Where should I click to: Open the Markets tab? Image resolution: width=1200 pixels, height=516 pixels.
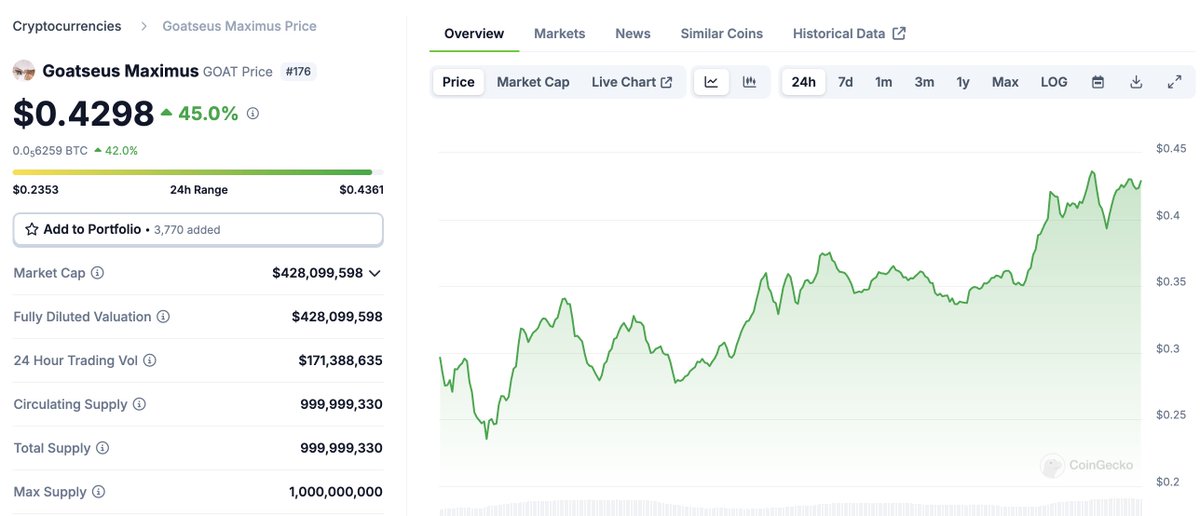[x=560, y=34]
